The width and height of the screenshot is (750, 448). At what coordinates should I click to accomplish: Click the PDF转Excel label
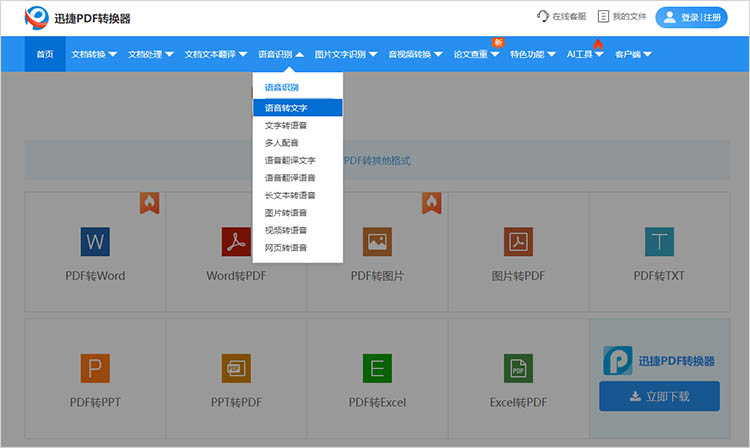(377, 403)
